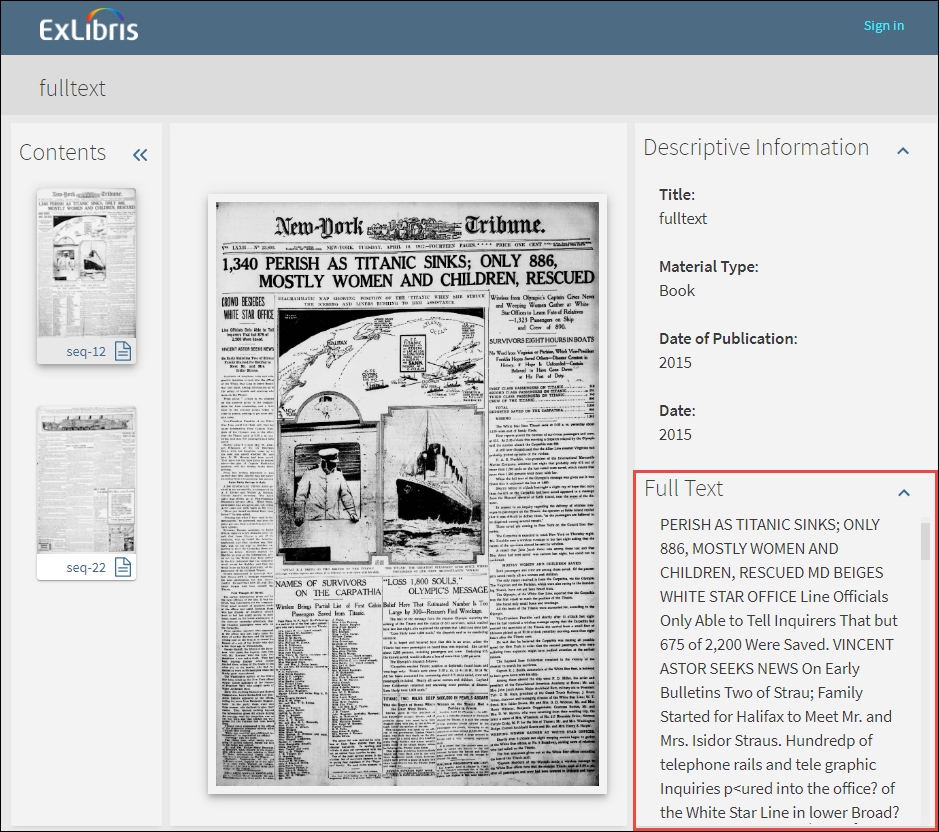
Task: Click the 'Date:' field label
Action: [677, 411]
